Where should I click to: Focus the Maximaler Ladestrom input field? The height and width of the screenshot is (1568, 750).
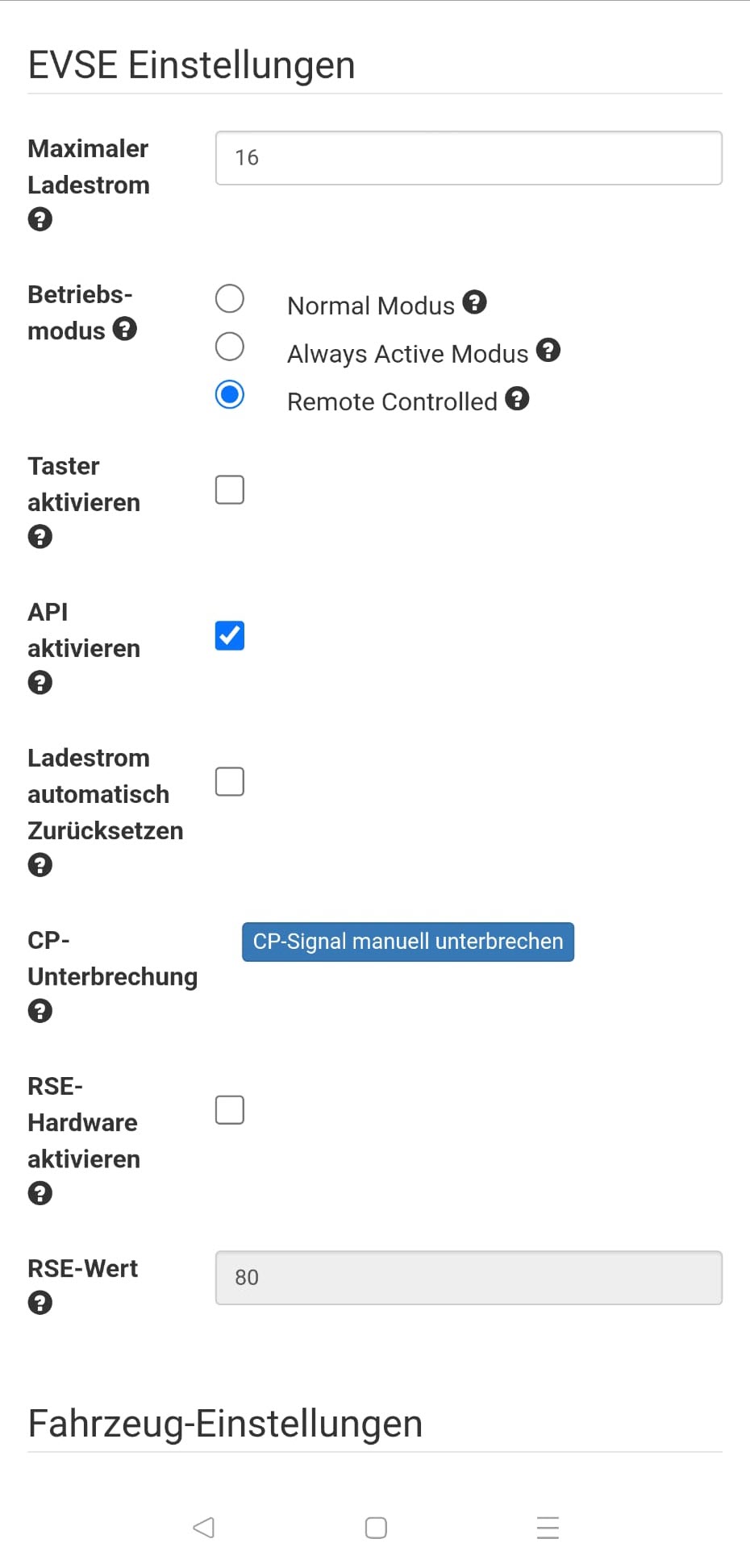click(469, 158)
